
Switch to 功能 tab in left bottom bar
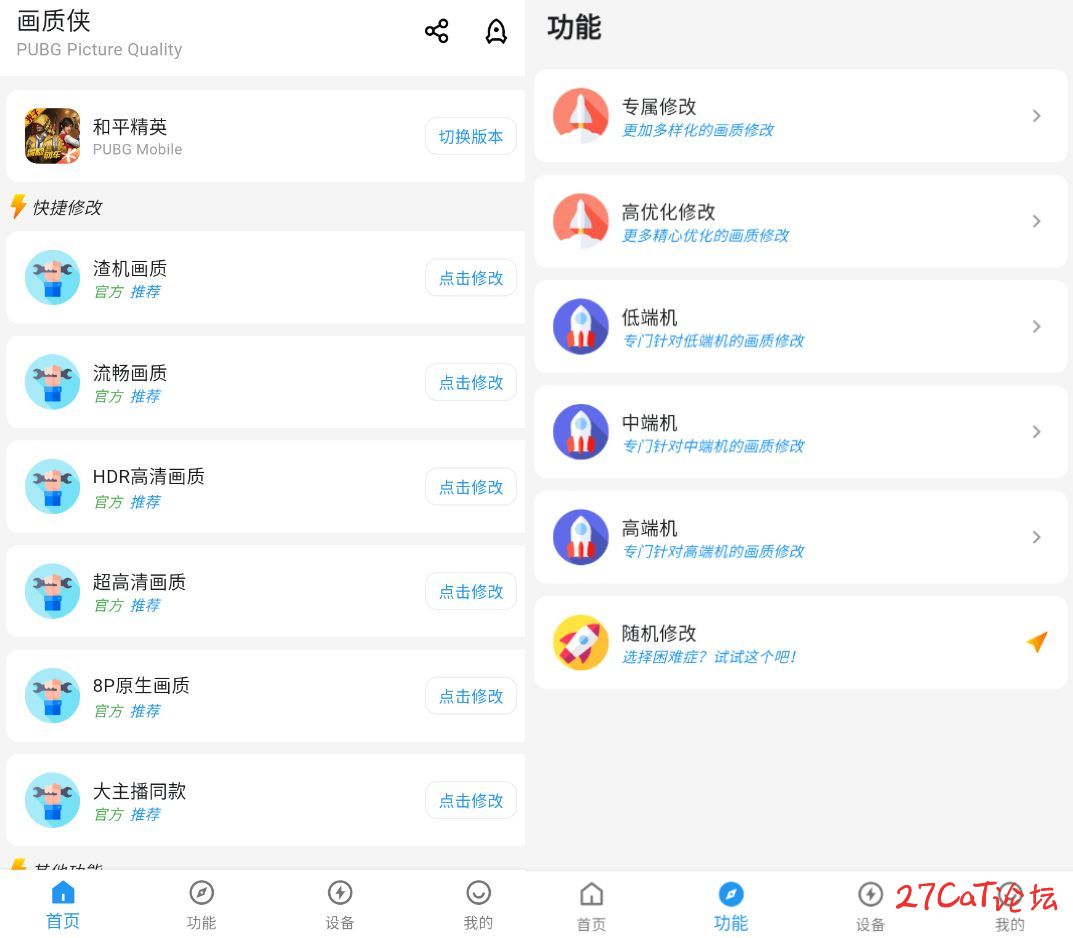201,905
